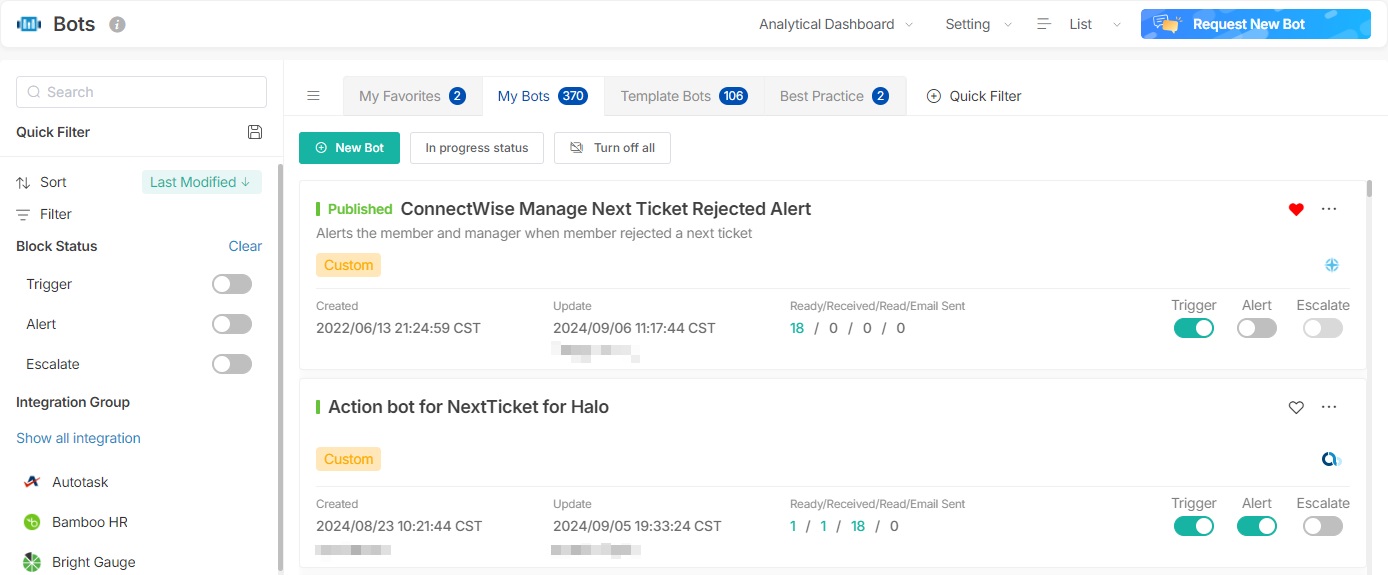Select the Bamboo HR integration
Image resolution: width=1388 pixels, height=575 pixels.
(x=89, y=522)
